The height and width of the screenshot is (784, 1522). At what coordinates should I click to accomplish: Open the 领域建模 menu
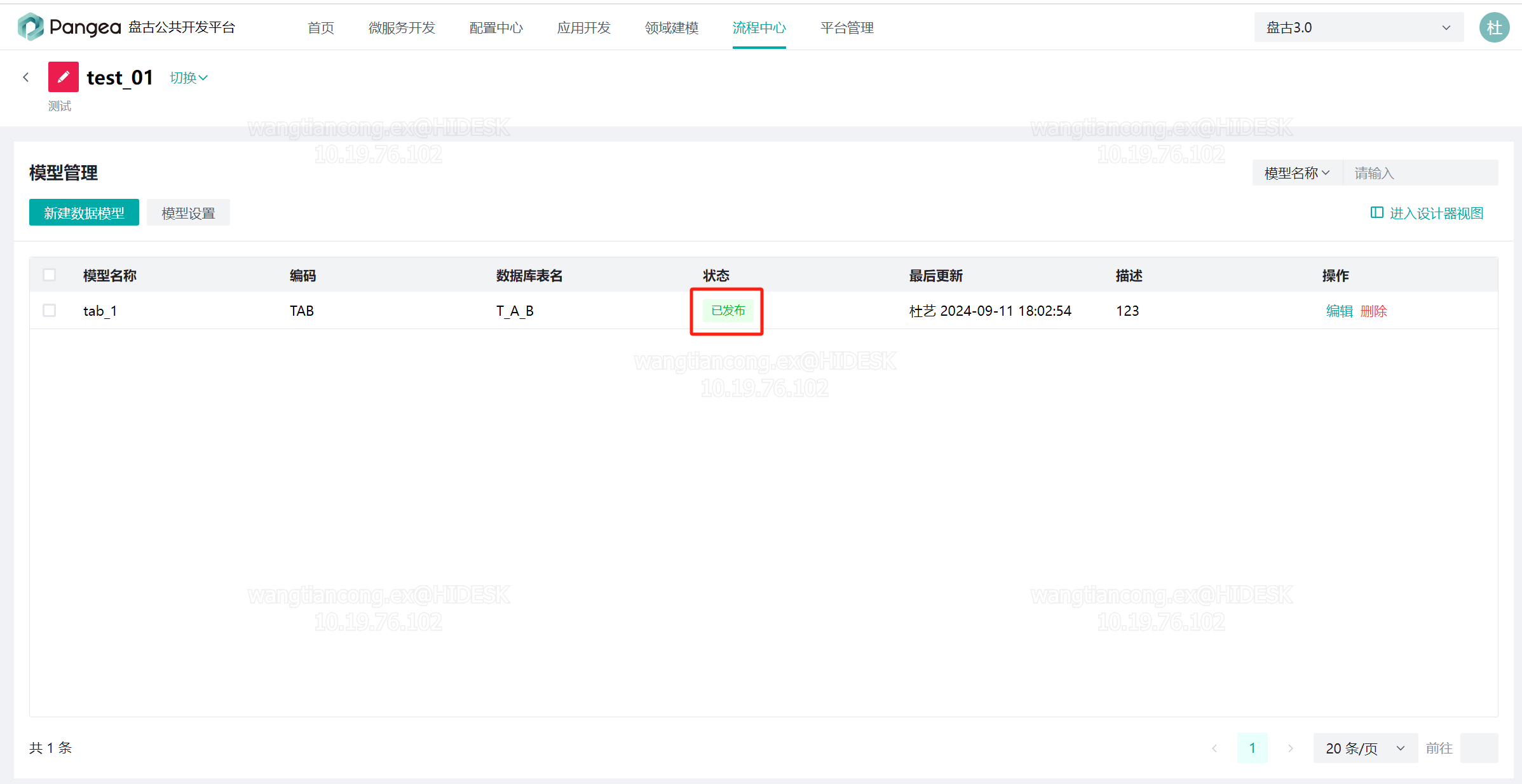coord(672,28)
